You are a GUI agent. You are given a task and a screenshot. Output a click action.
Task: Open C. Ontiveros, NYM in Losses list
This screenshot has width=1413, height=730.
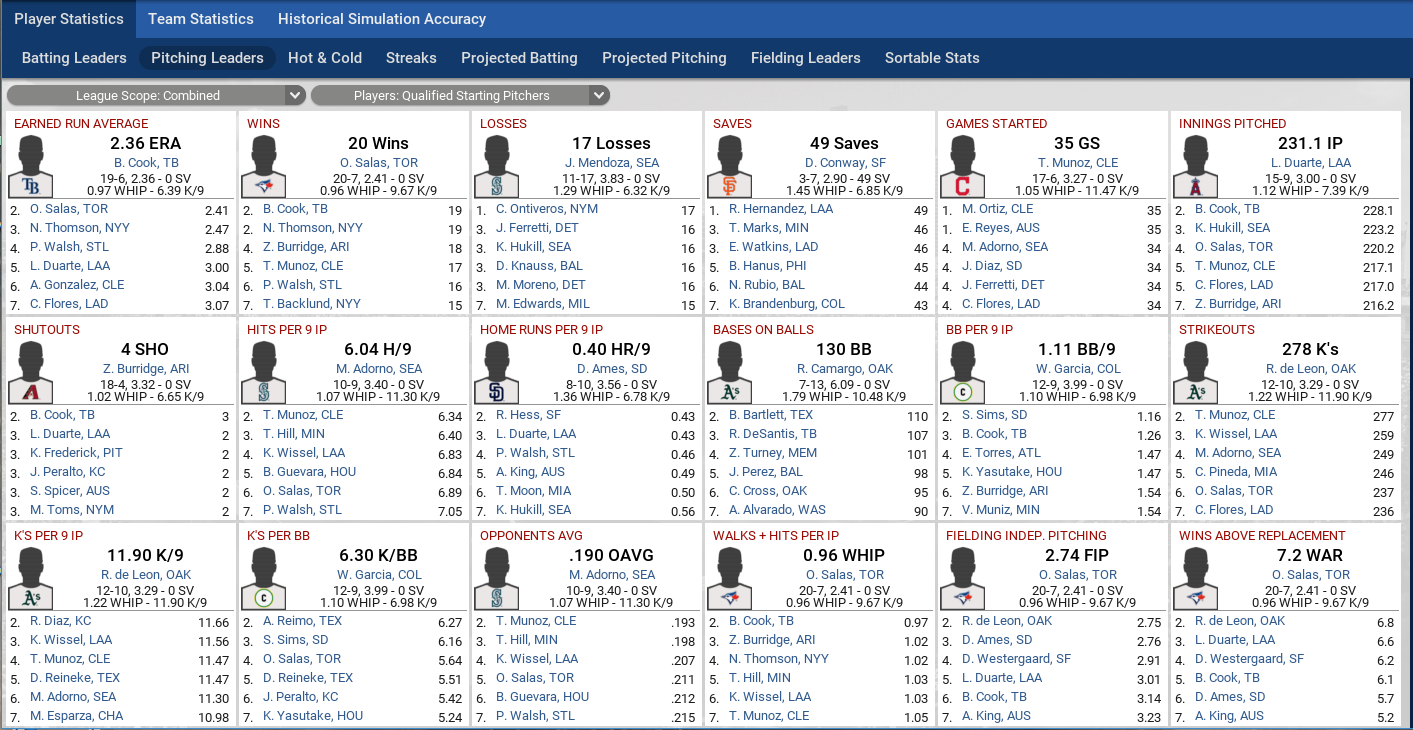tap(547, 210)
